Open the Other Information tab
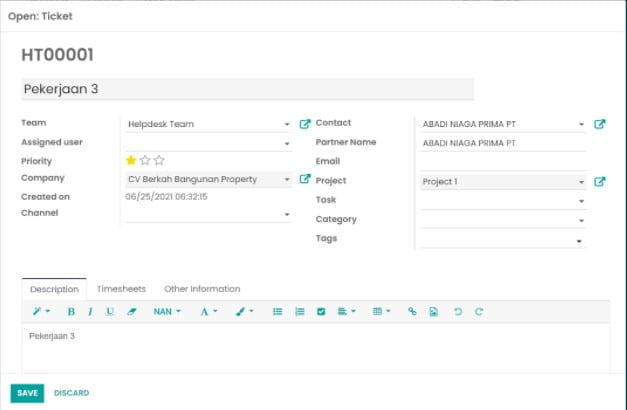 tap(202, 289)
